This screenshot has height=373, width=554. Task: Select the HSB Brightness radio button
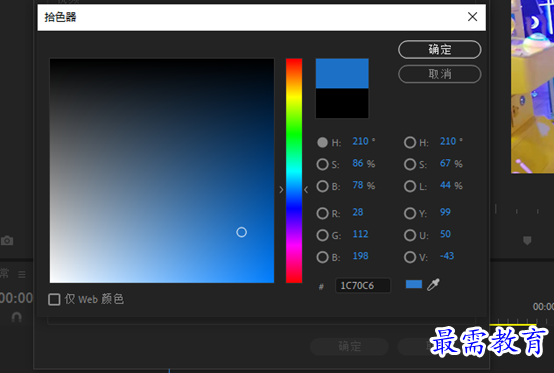click(322, 186)
